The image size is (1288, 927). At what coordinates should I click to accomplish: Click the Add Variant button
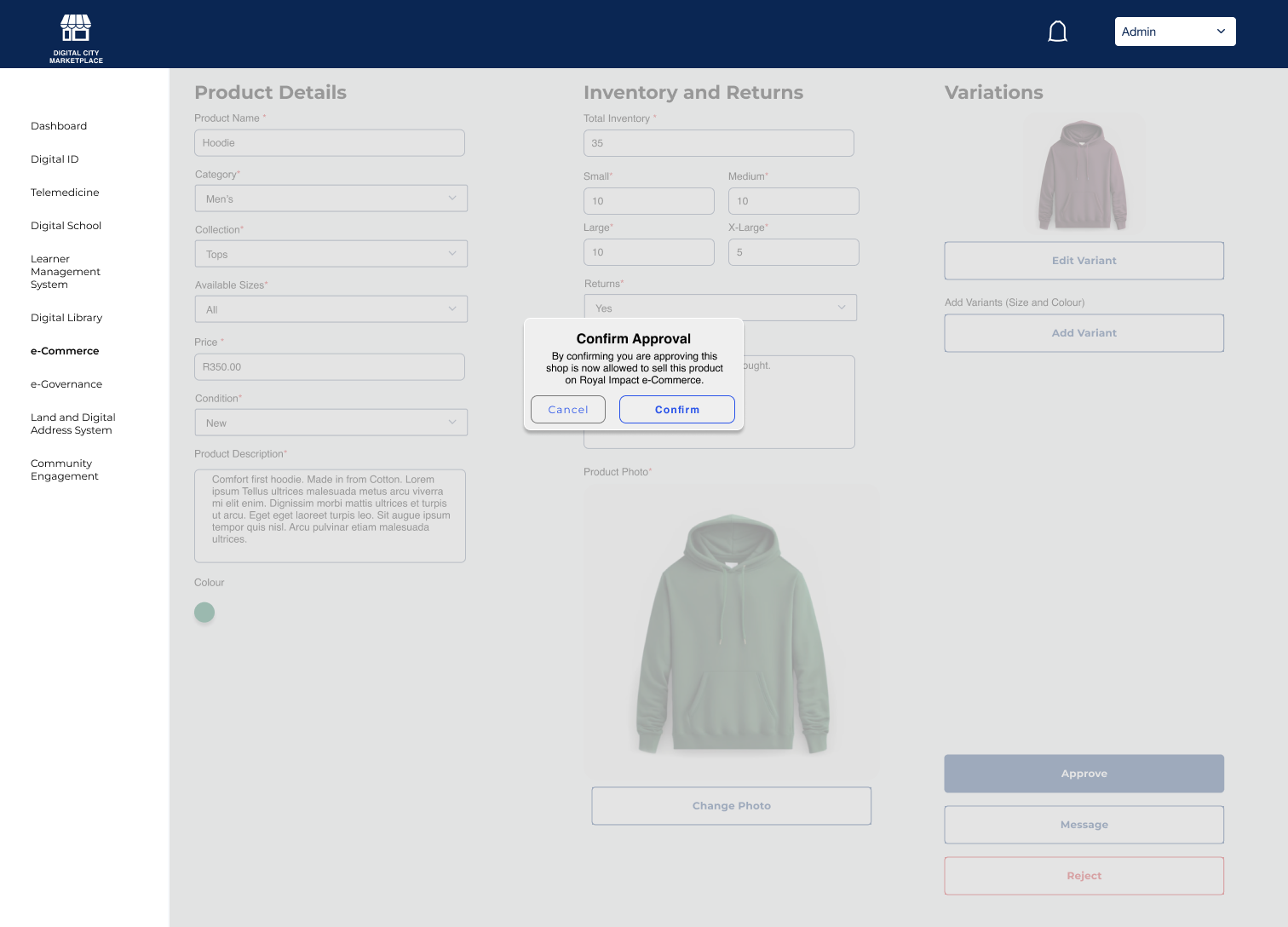[1084, 333]
